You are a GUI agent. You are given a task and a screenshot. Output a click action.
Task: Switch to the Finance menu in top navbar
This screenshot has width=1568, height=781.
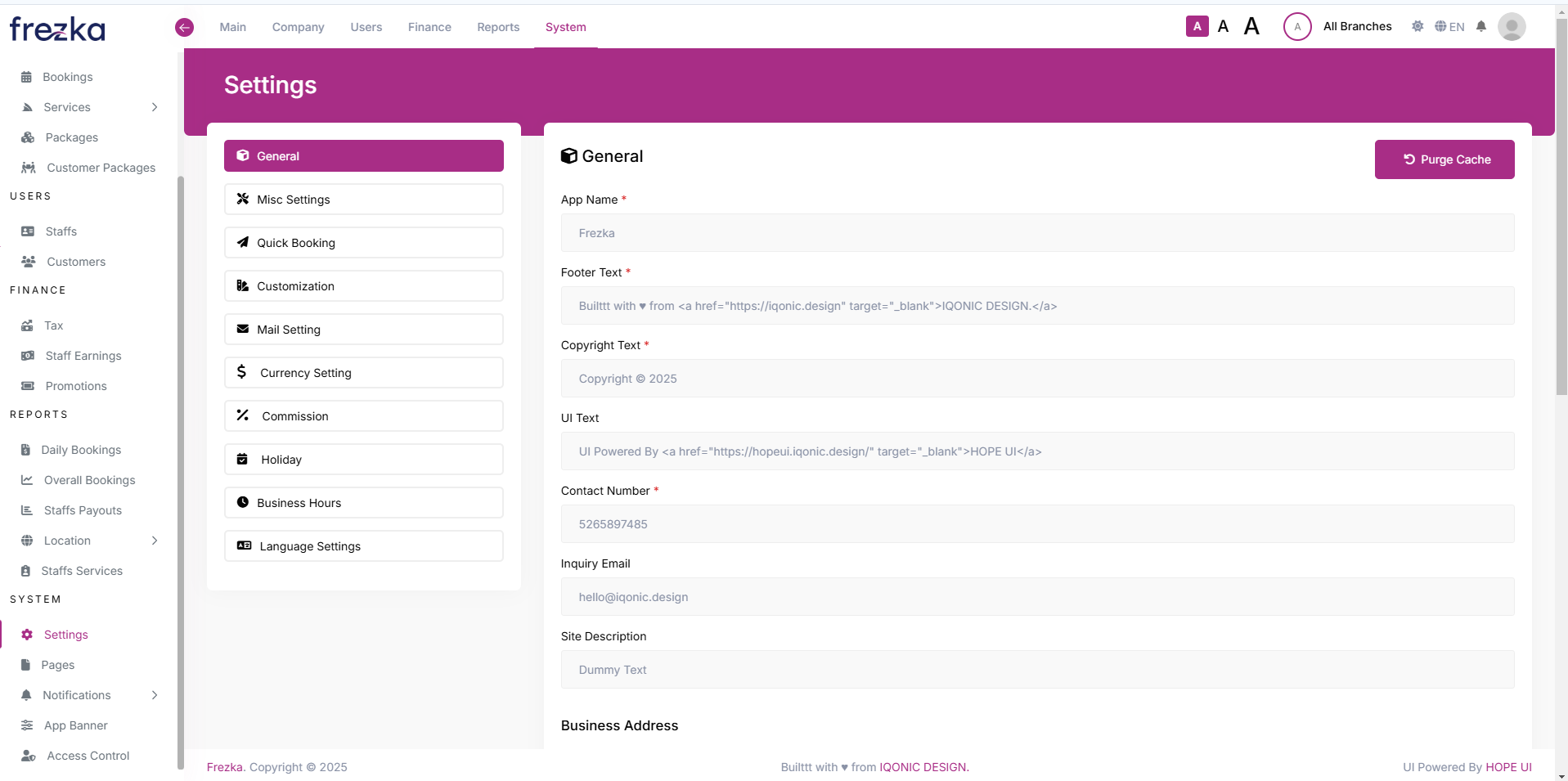coord(429,26)
